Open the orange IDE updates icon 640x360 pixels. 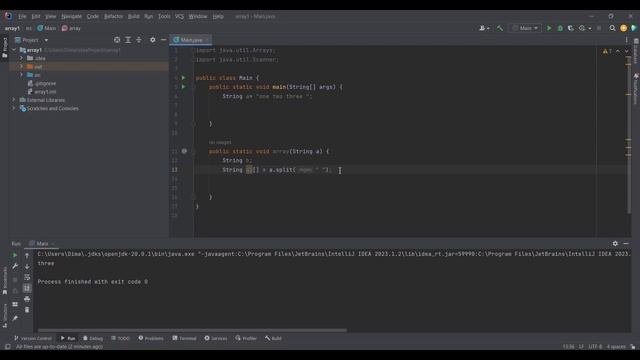pos(623,28)
